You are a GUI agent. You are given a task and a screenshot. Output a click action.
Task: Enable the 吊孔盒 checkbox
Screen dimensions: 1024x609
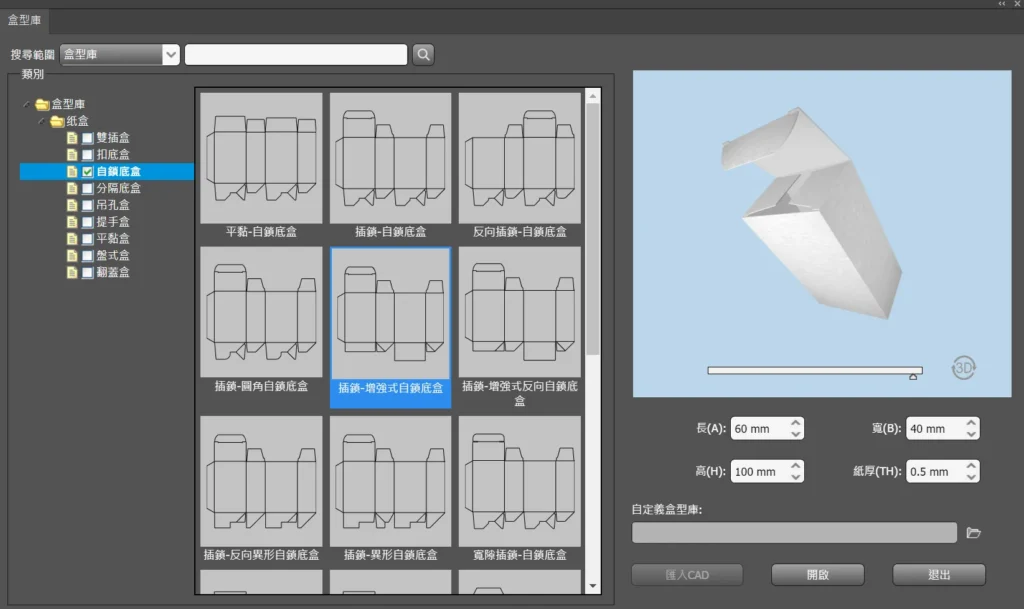pos(88,205)
